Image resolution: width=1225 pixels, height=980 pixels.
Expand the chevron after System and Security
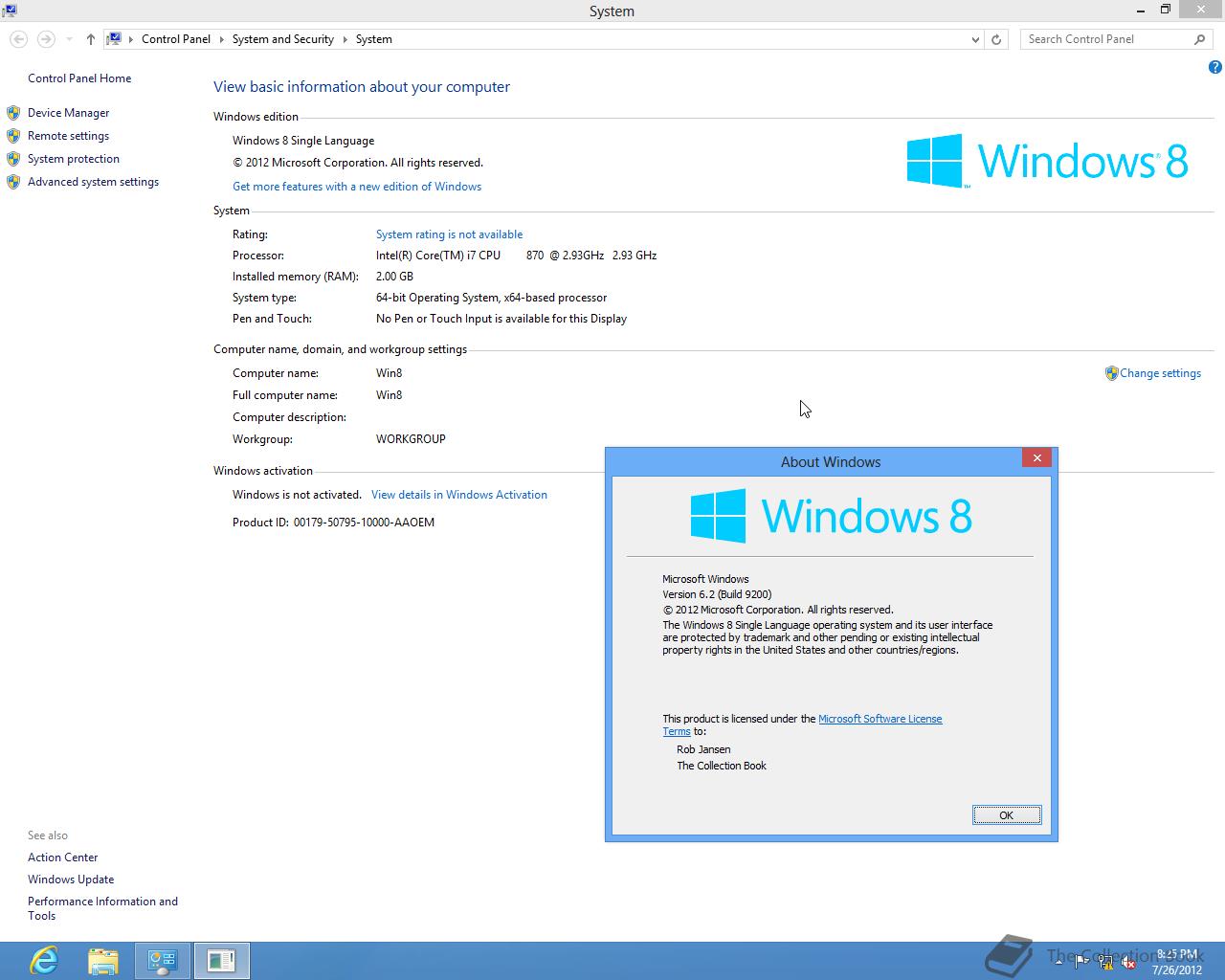coord(345,39)
